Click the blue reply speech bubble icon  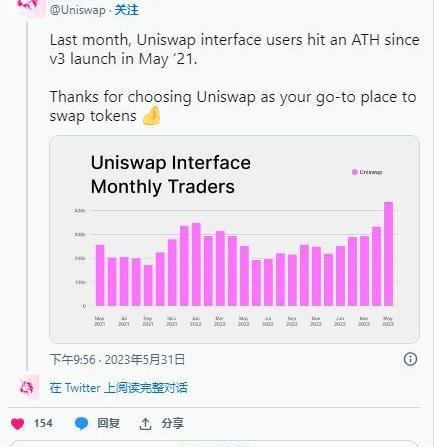pos(81,423)
